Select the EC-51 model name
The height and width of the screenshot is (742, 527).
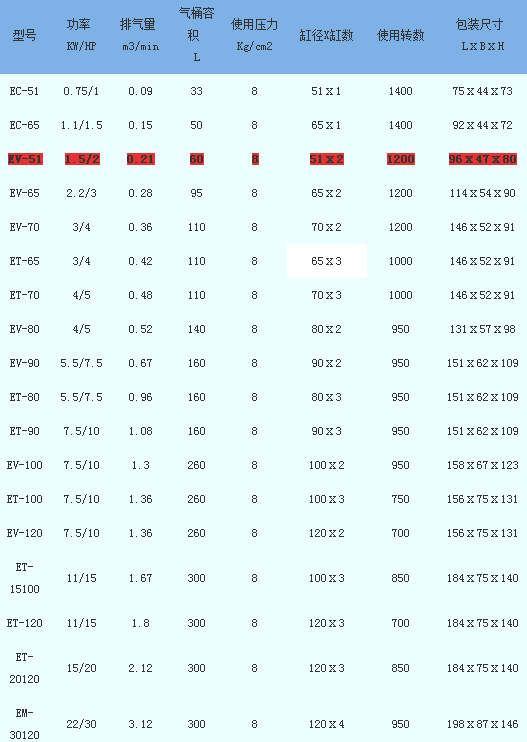coord(24,91)
